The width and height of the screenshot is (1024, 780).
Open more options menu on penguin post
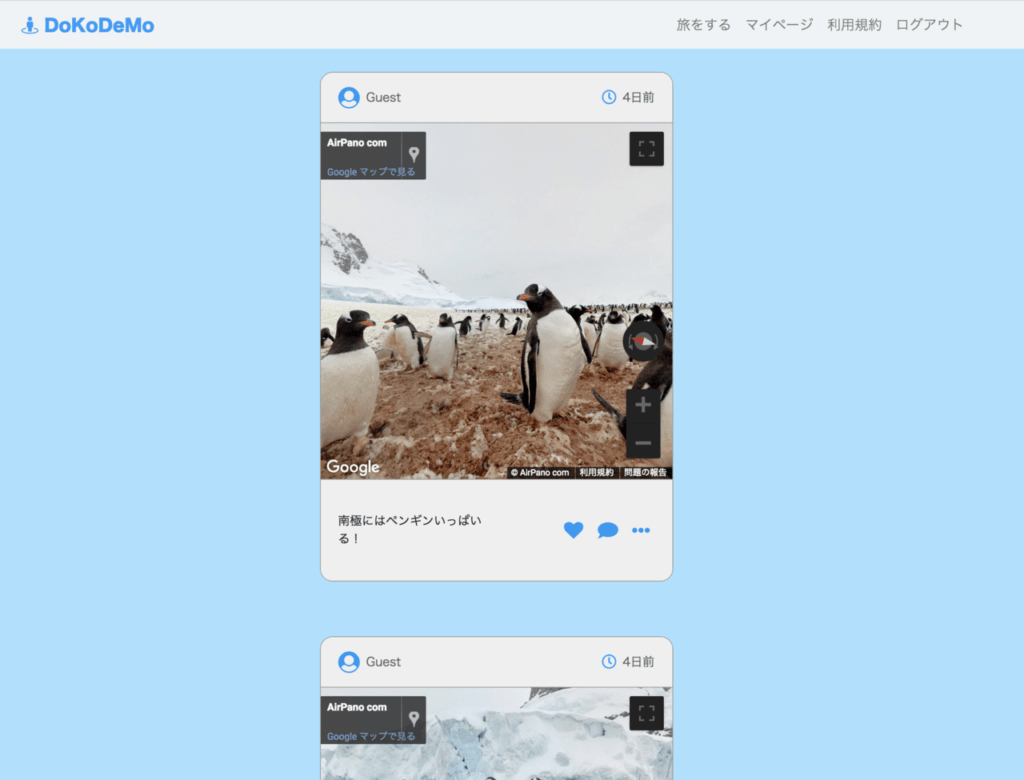pyautogui.click(x=641, y=530)
